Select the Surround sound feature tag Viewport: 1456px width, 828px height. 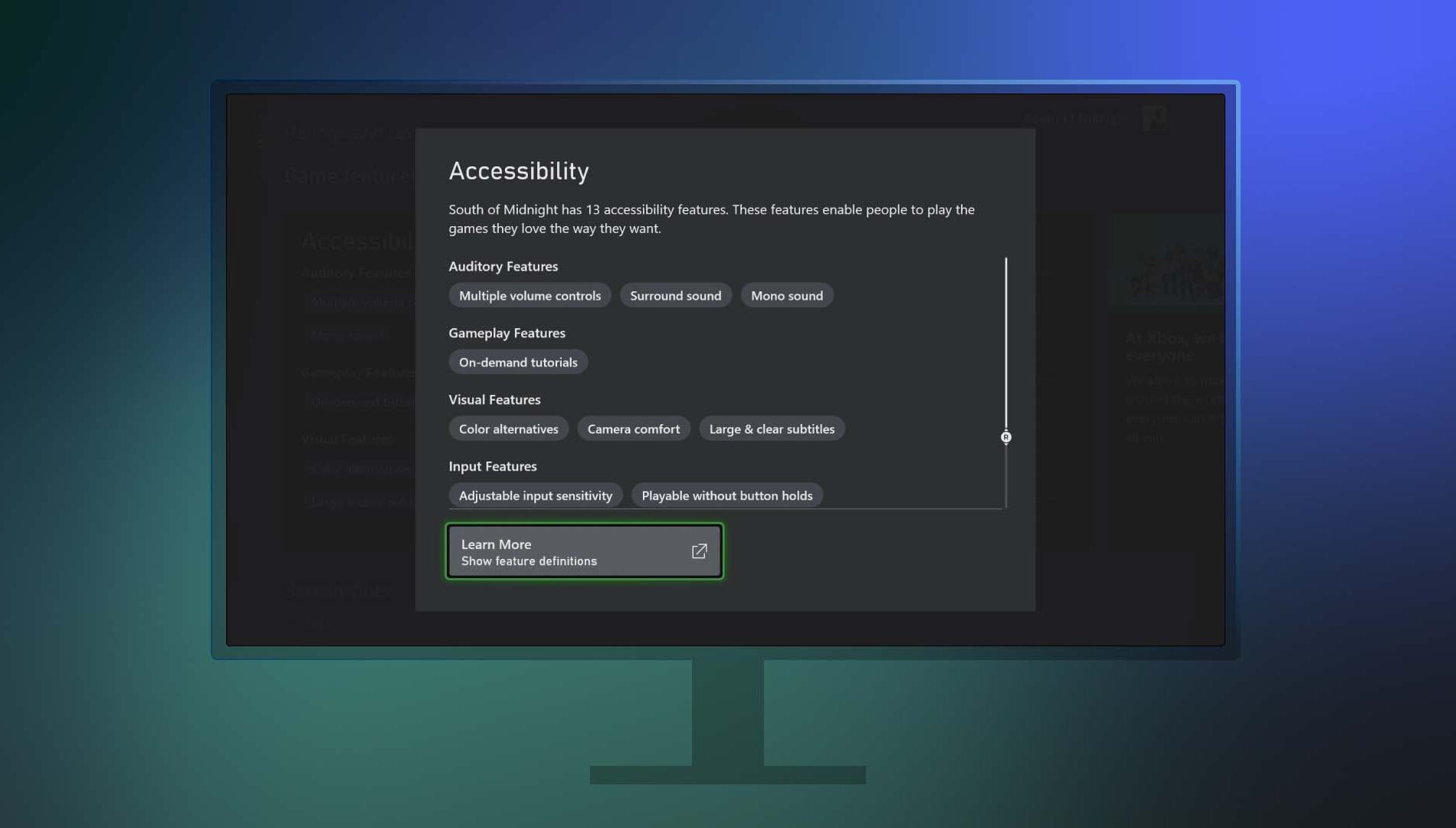(675, 296)
